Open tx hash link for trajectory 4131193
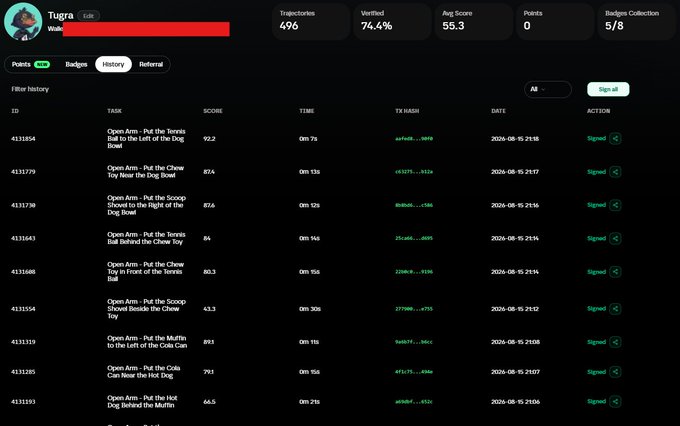The height and width of the screenshot is (426, 680). click(414, 402)
